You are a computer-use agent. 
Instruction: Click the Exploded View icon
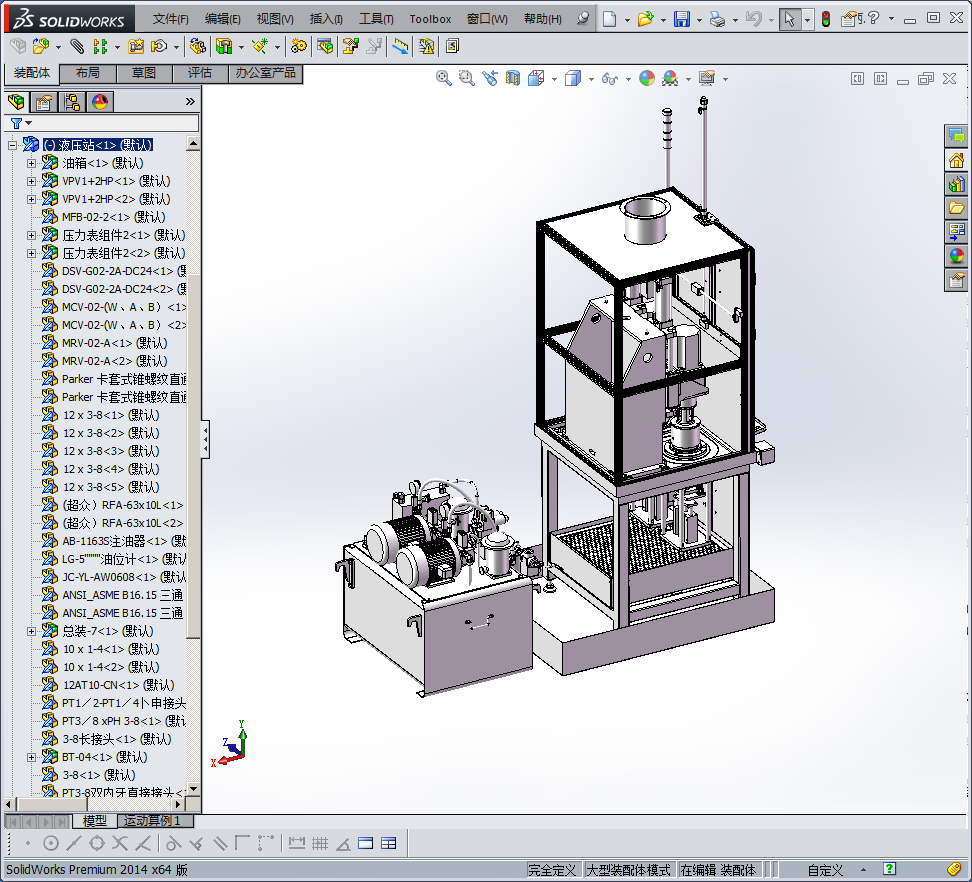pos(351,46)
